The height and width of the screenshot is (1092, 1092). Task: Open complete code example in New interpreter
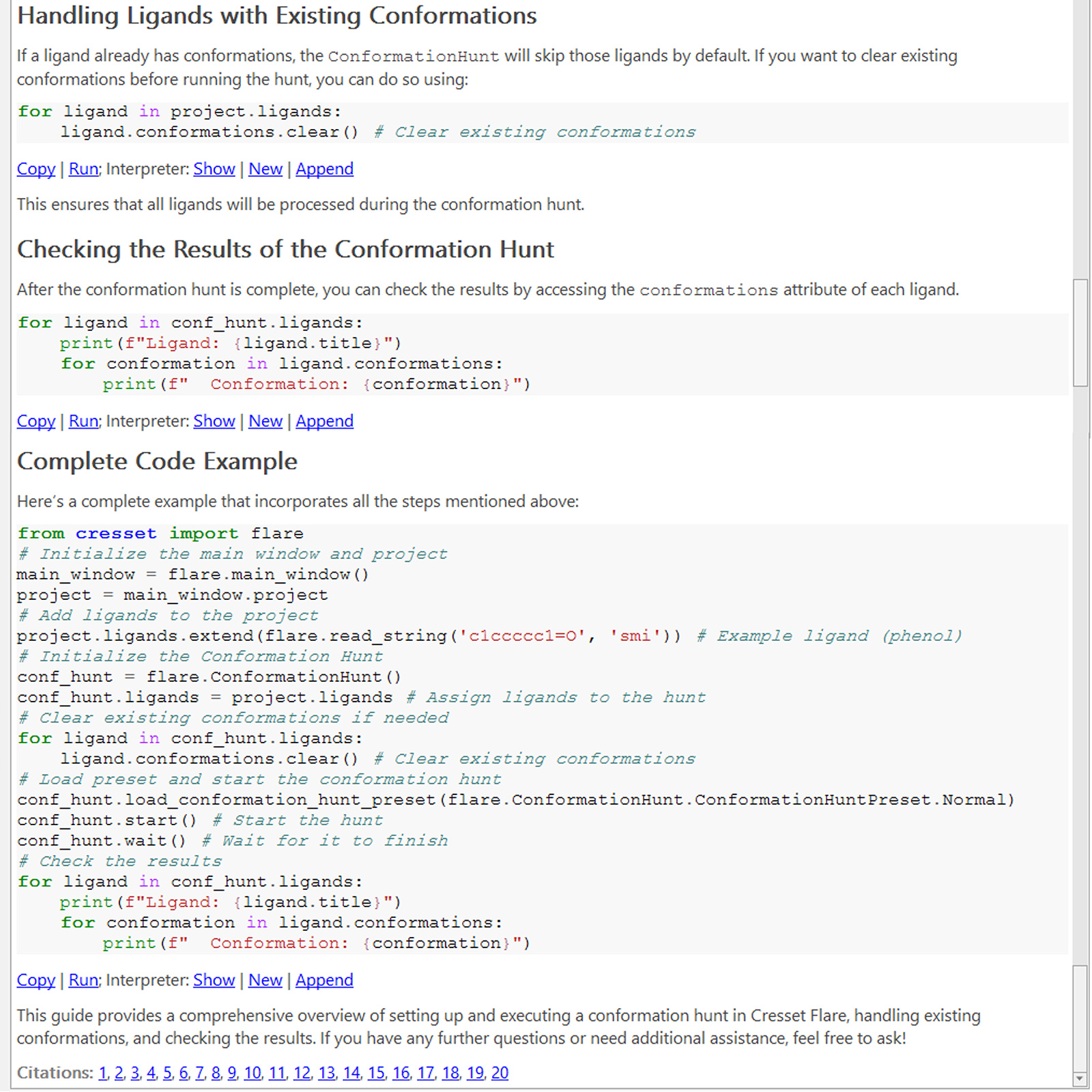265,980
